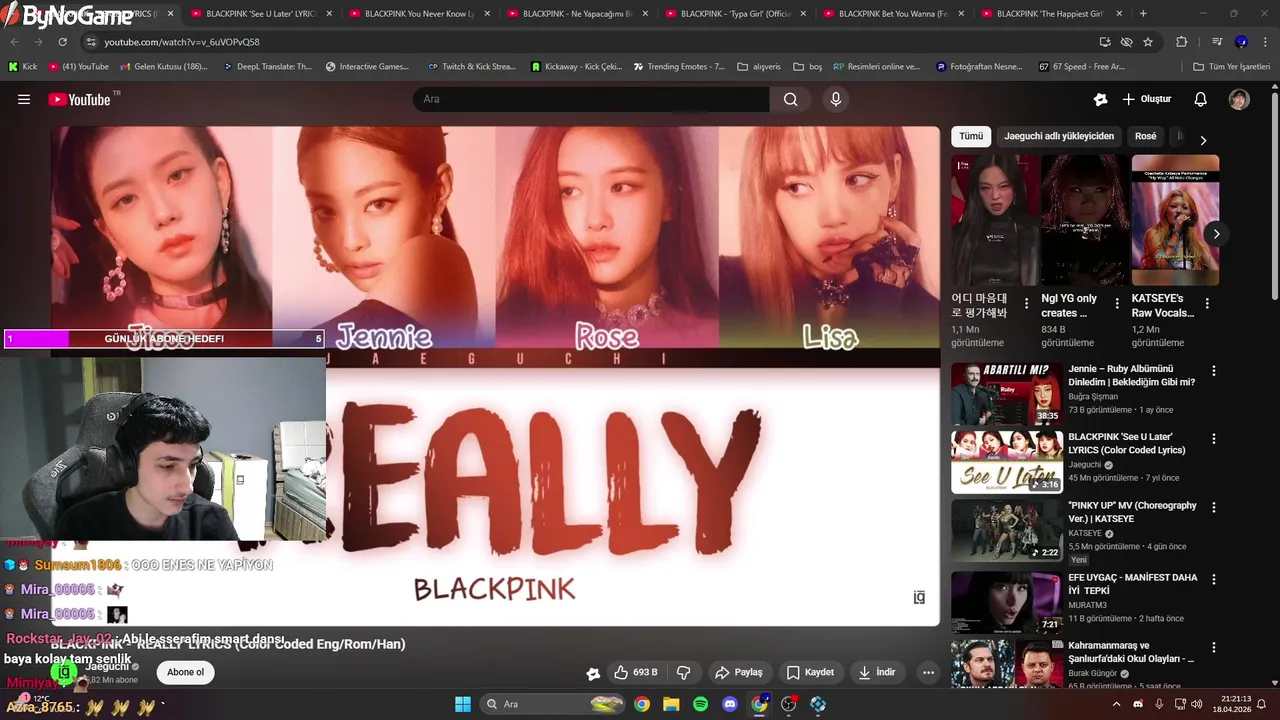Click the browser address bar URL
This screenshot has height=720, width=1280.
coord(181,42)
